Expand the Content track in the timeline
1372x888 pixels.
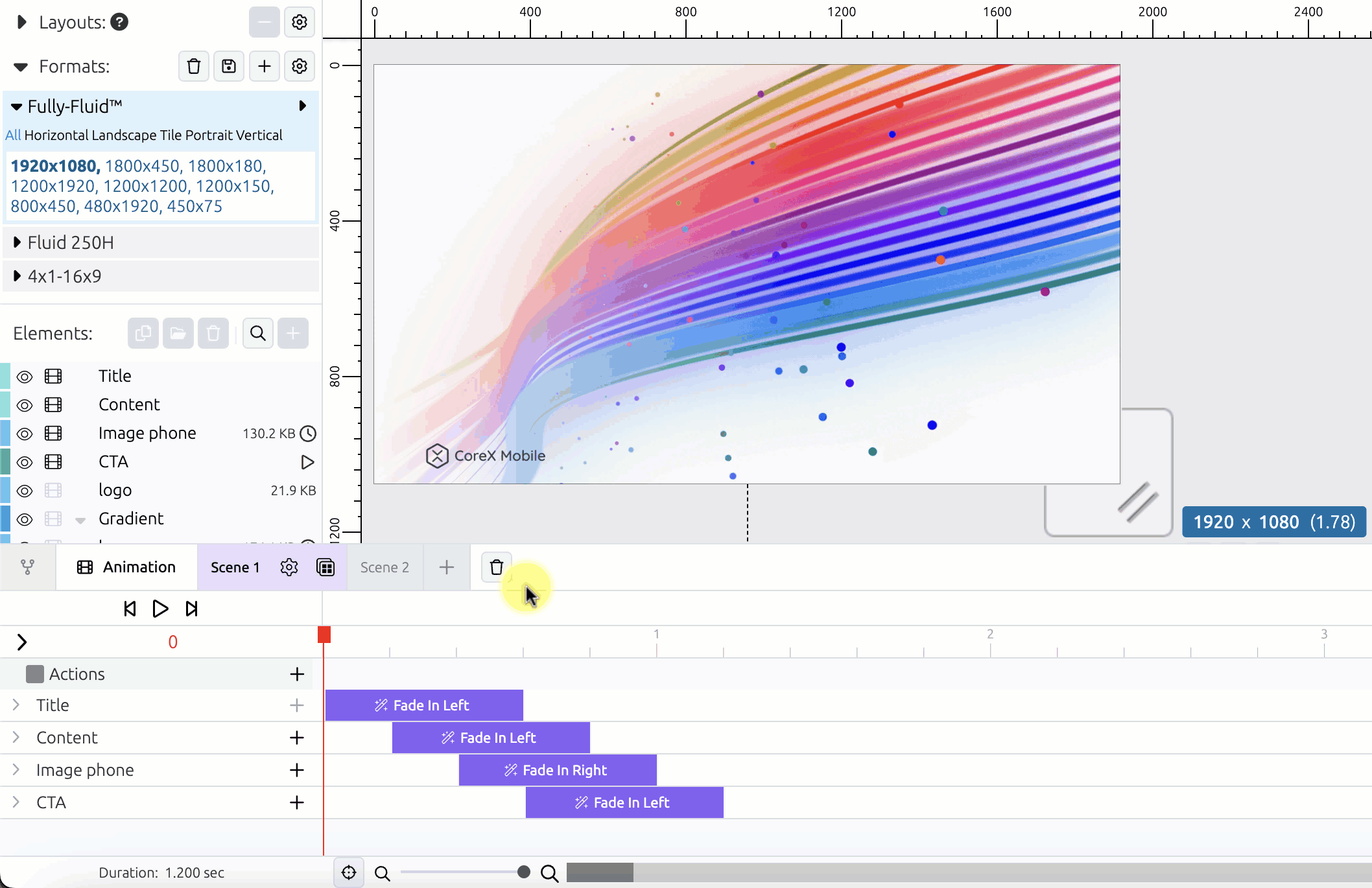click(x=16, y=738)
